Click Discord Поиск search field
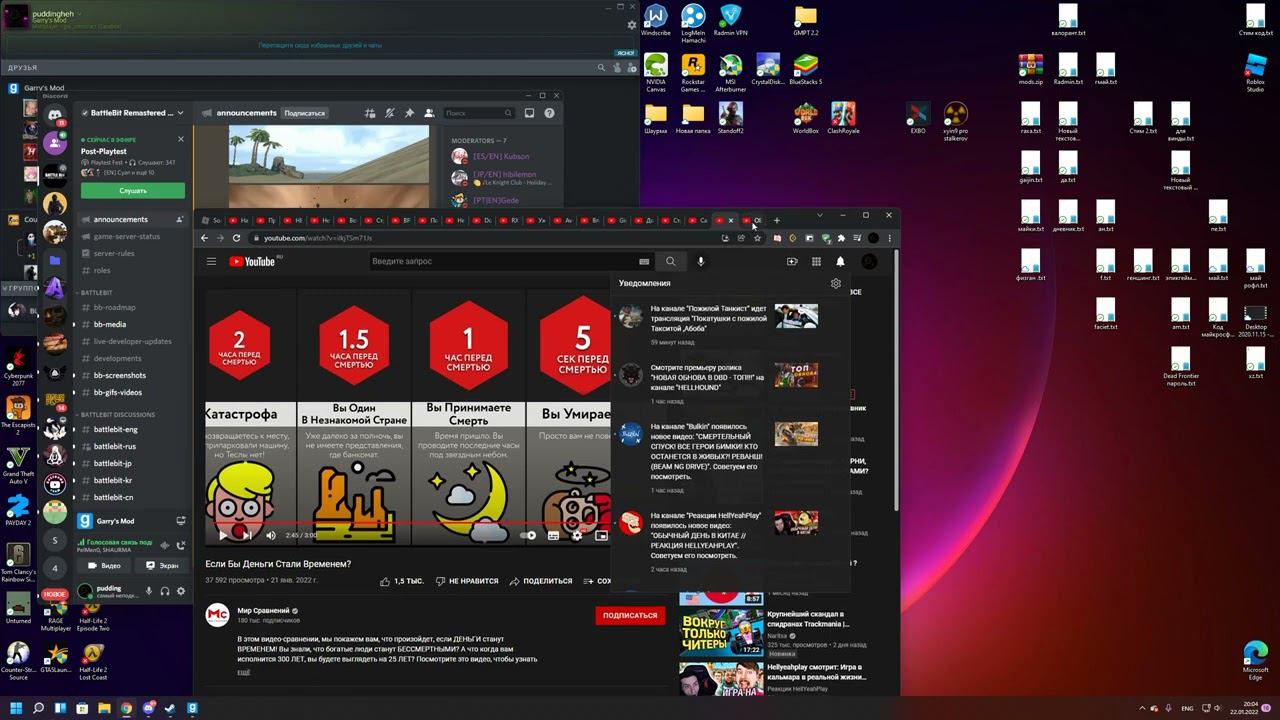The width and height of the screenshot is (1280, 720). (478, 113)
